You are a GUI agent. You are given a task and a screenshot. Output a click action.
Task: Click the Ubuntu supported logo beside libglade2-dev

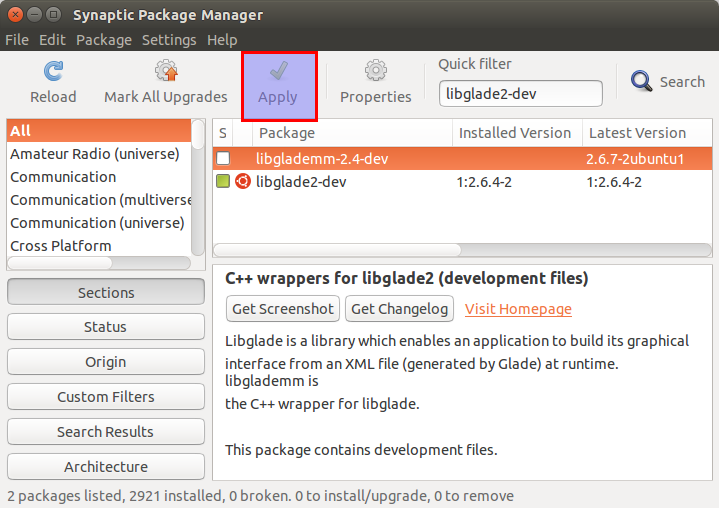pos(243,182)
